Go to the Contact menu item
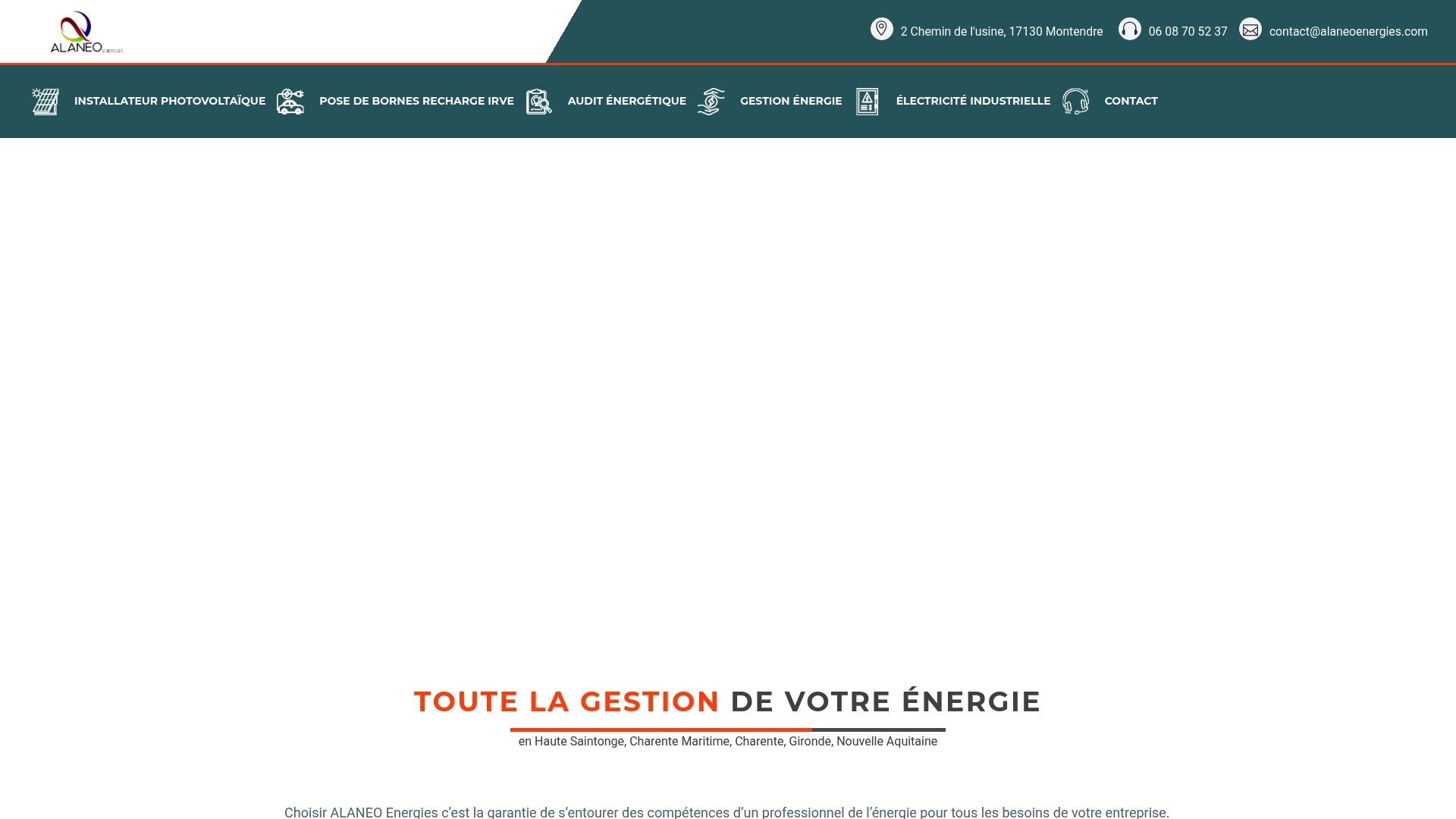 tap(1131, 101)
